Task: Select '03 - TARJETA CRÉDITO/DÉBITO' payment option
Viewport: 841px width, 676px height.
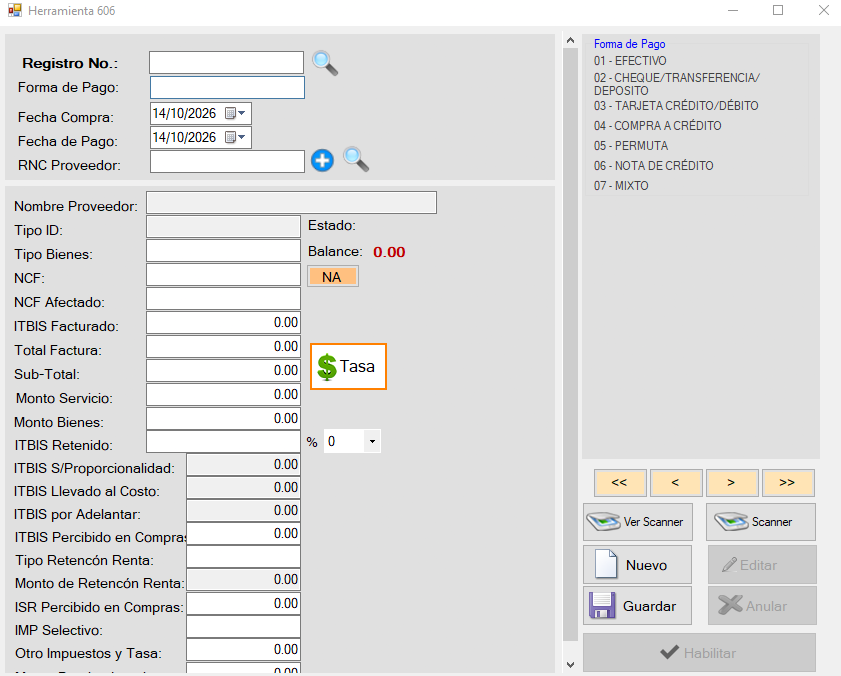Action: (x=676, y=106)
